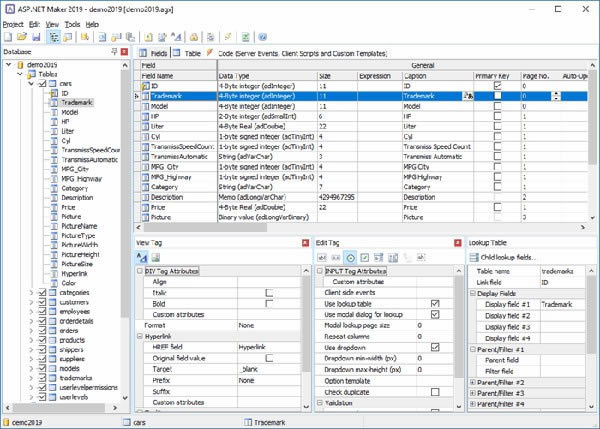
Task: Select the password edit tag icon
Action: (336, 258)
